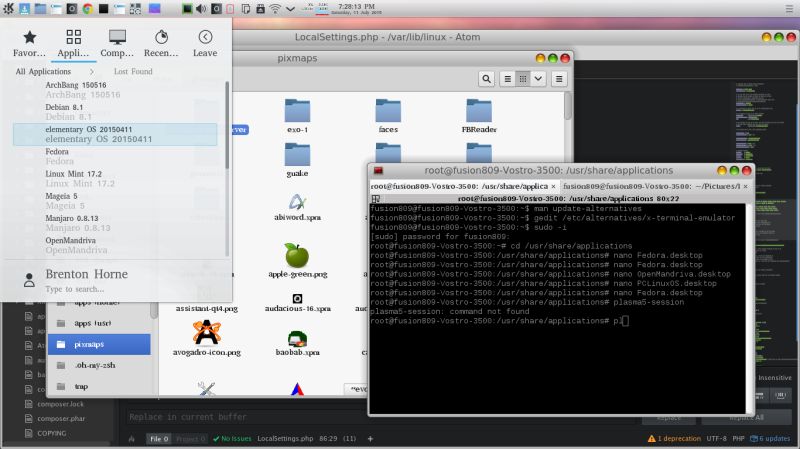The height and width of the screenshot is (449, 800).
Task: Open the guake folder
Action: [x=297, y=160]
